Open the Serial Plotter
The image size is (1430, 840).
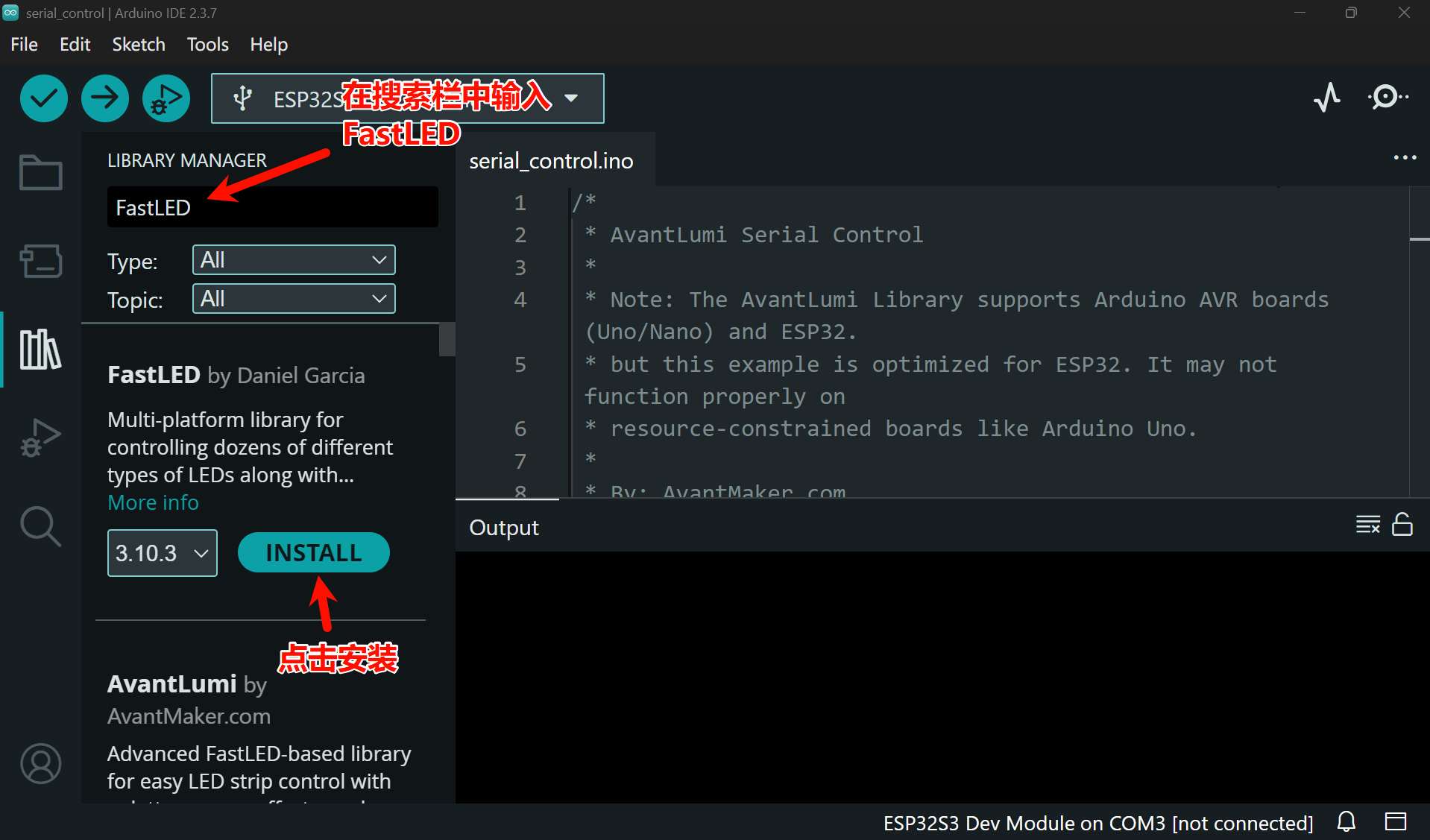1327,98
